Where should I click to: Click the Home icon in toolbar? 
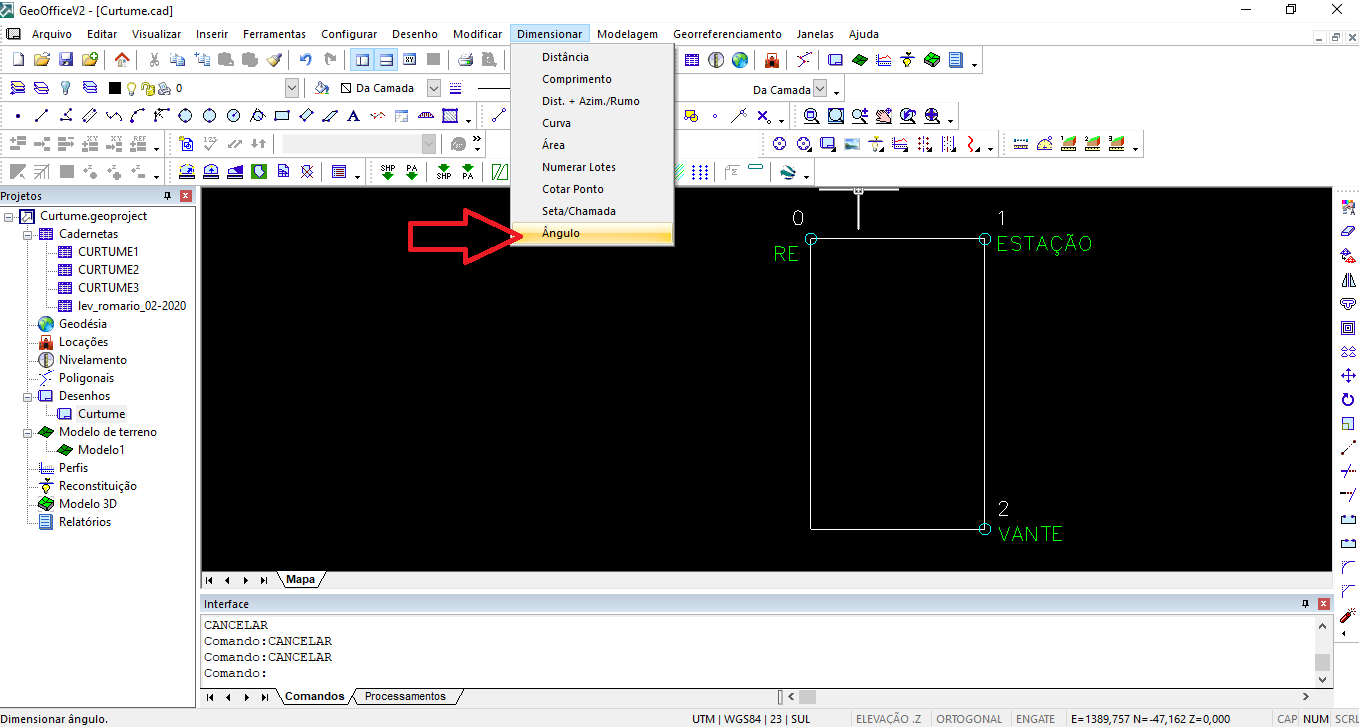coord(122,60)
